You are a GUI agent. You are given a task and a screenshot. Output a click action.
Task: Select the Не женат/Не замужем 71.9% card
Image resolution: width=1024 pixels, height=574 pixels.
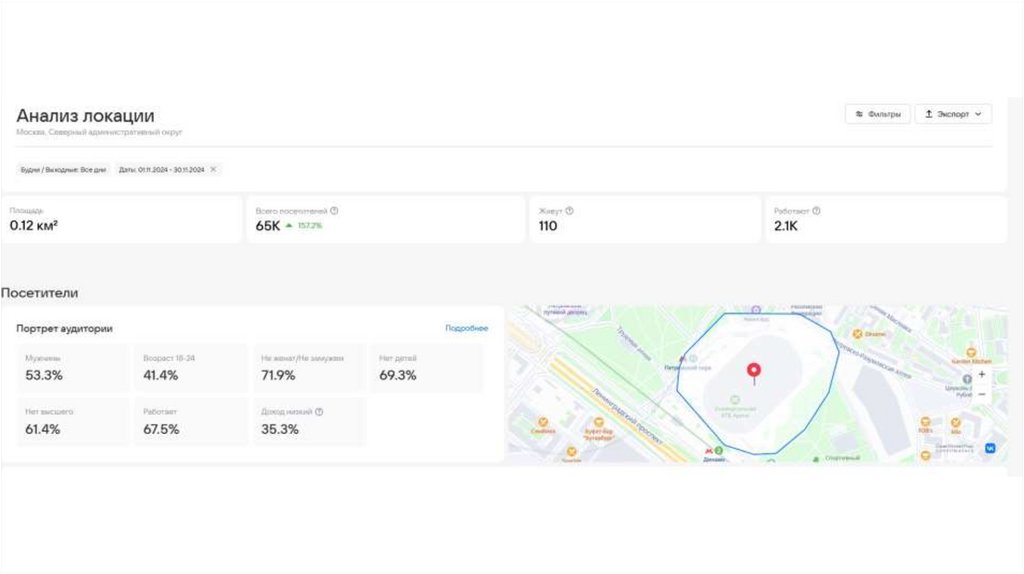point(309,368)
